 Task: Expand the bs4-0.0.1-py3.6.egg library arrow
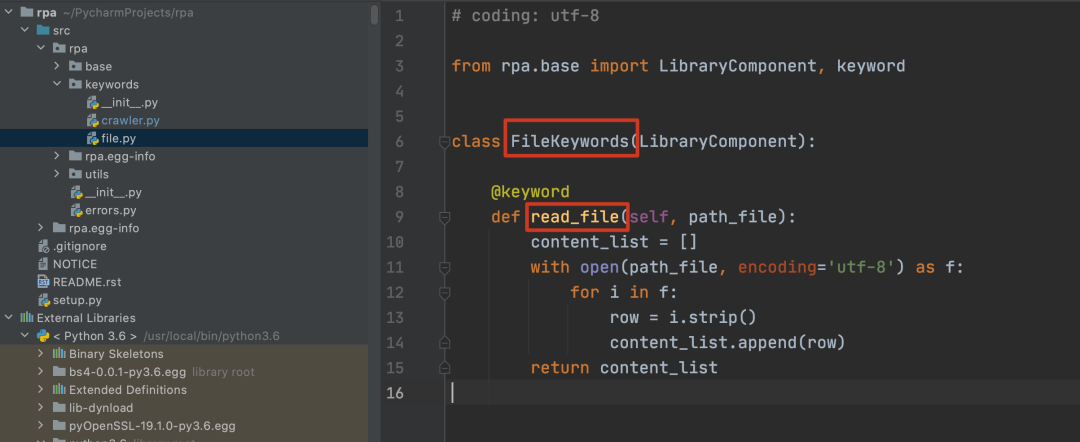41,372
